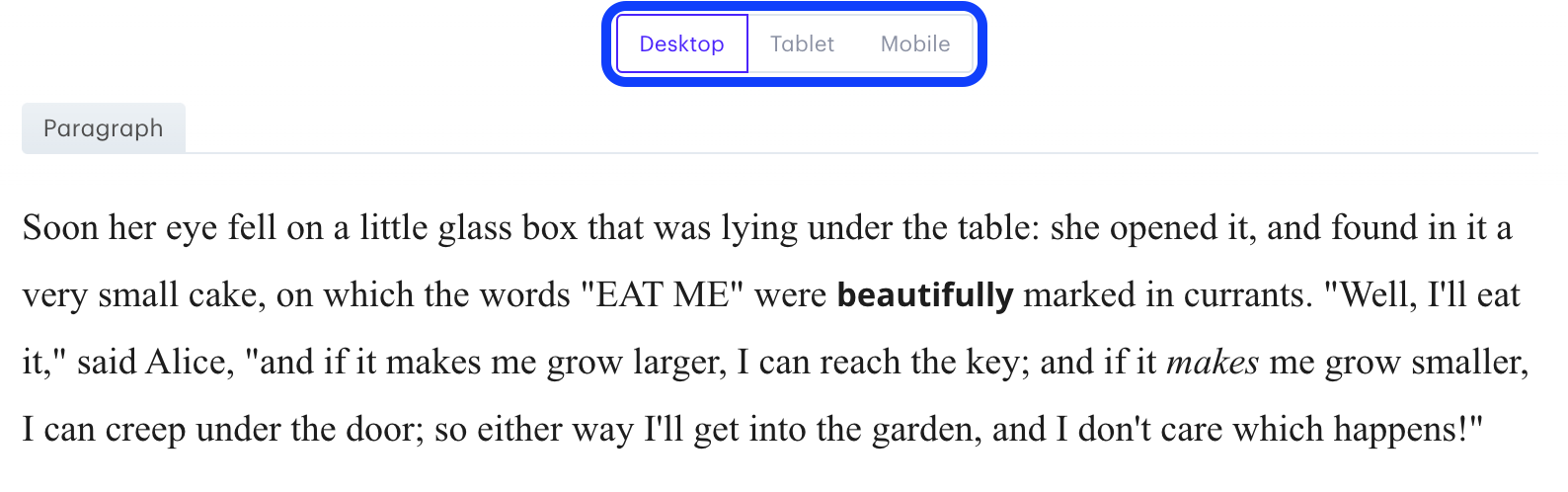This screenshot has width=1568, height=492.
Task: Switch to the Desktop preview mode
Action: pyautogui.click(x=681, y=44)
